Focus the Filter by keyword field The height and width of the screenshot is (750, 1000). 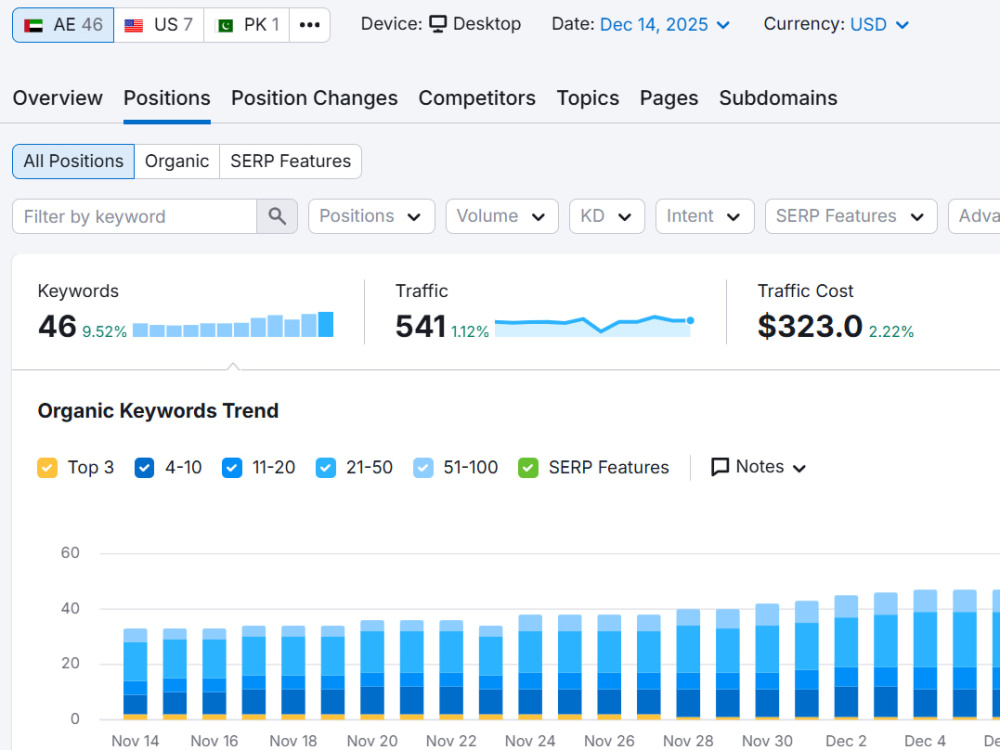click(x=135, y=216)
